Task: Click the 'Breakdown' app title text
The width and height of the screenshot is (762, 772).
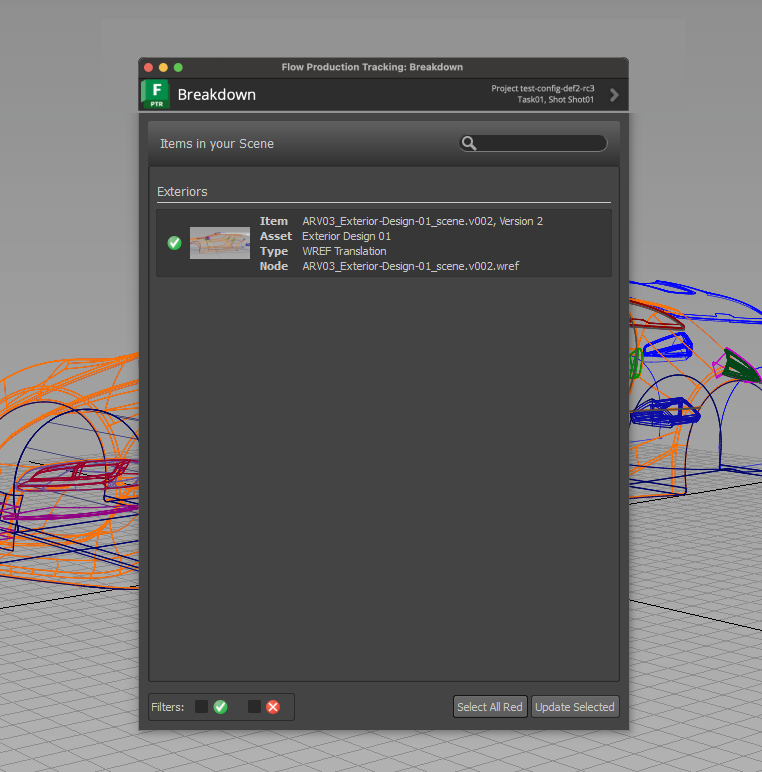Action: click(x=217, y=95)
